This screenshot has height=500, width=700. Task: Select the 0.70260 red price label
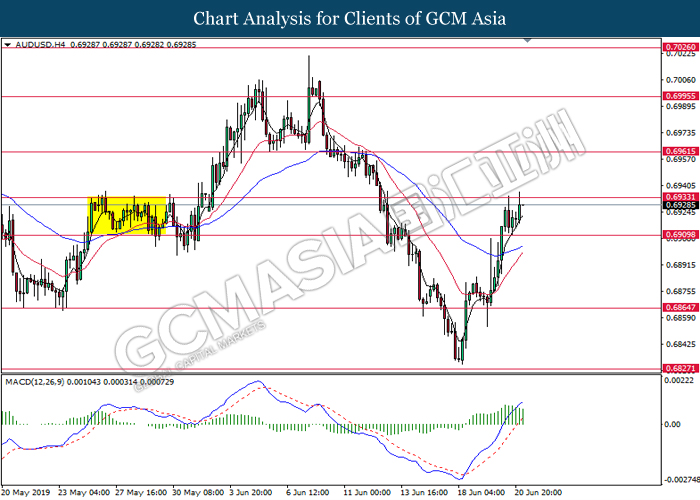pyautogui.click(x=680, y=47)
